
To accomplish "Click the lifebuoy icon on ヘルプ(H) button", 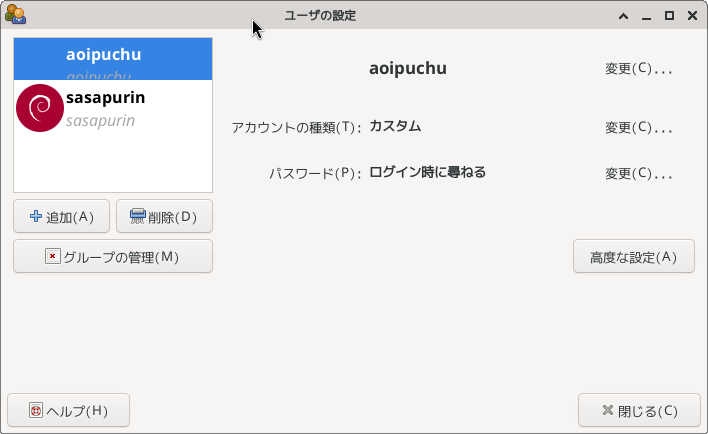I will [x=36, y=410].
